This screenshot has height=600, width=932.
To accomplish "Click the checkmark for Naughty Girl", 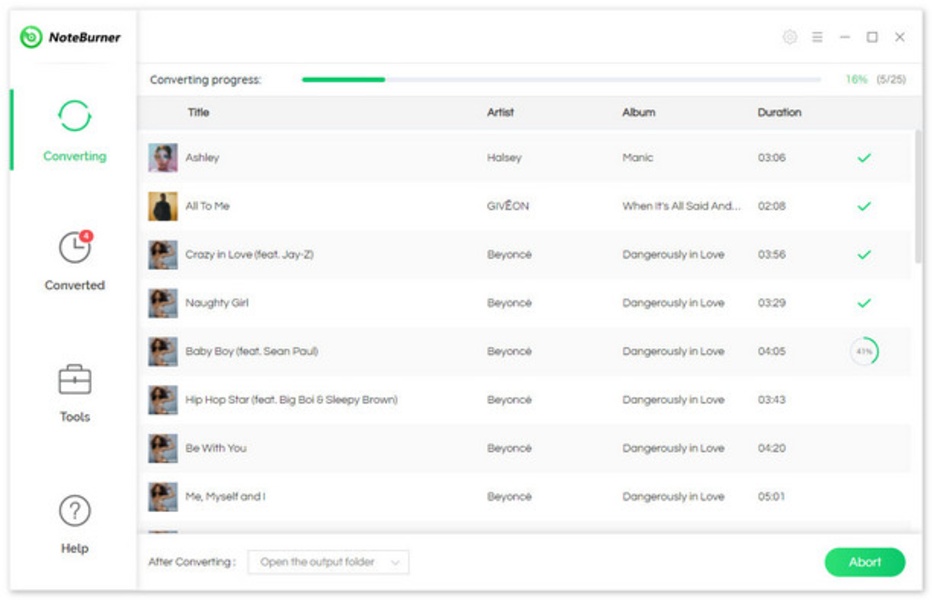I will click(x=864, y=303).
